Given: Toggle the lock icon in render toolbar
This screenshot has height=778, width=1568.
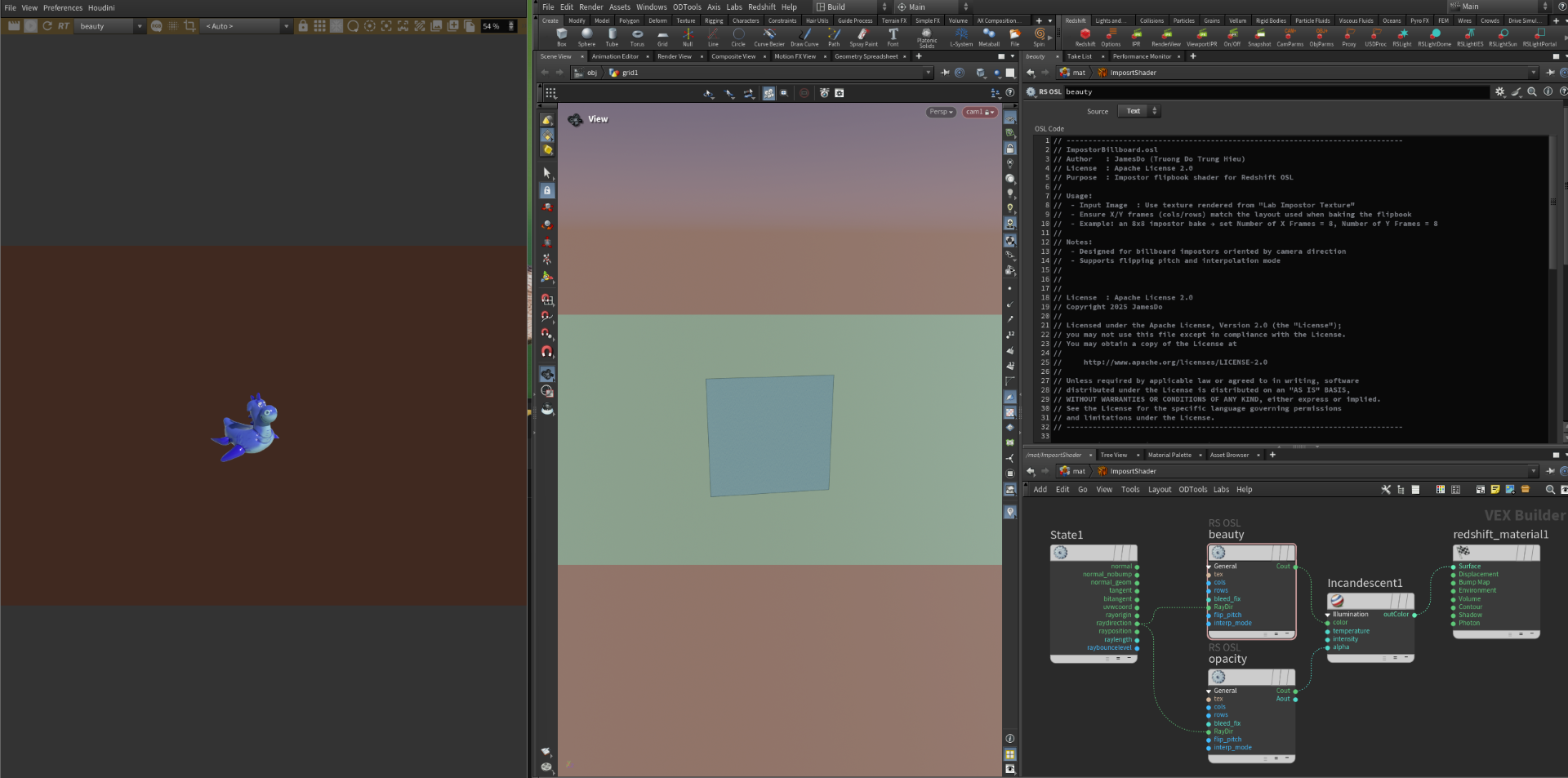Looking at the screenshot, I should tap(303, 26).
